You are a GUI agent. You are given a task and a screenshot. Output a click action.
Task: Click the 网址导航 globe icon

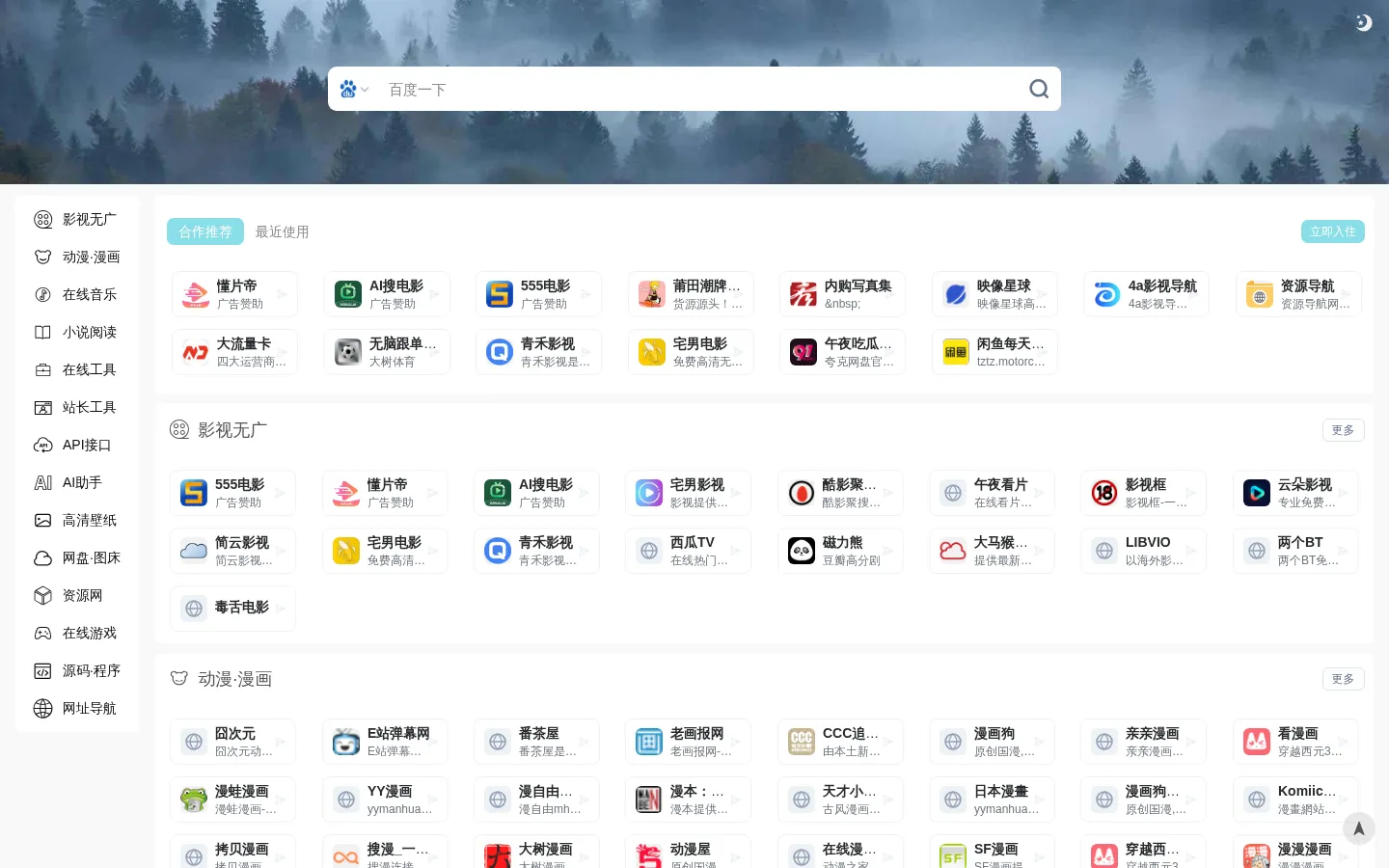coord(42,708)
